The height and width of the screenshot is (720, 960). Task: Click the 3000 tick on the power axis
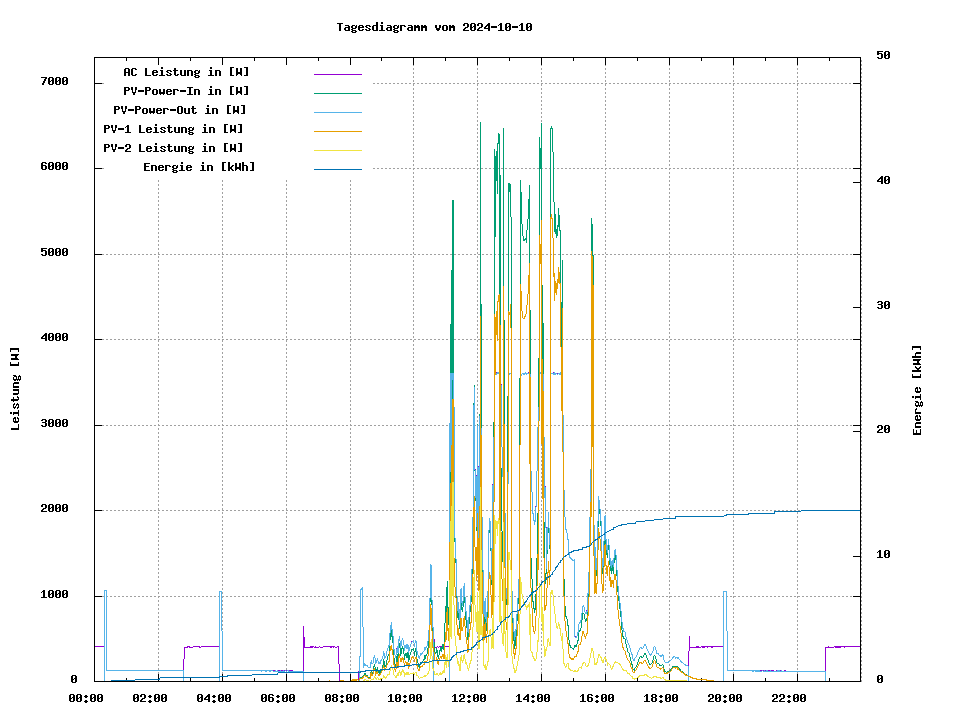click(x=54, y=425)
